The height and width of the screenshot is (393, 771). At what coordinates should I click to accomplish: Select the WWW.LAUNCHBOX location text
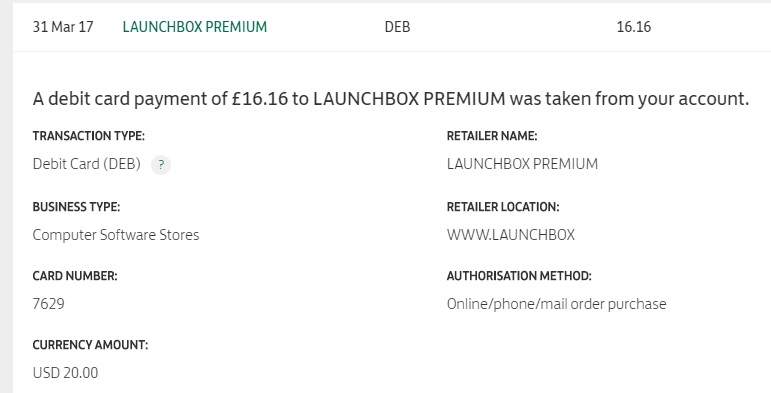pos(510,235)
